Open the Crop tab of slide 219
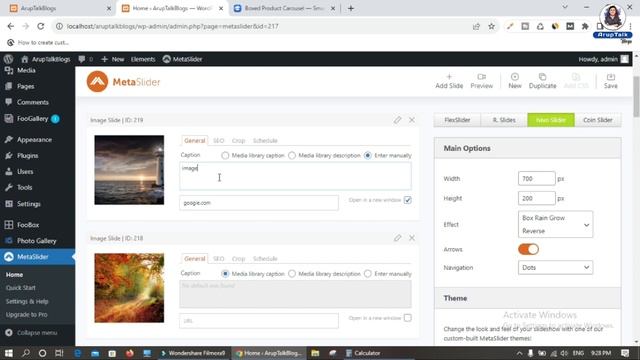The width and height of the screenshot is (640, 360). 238,140
